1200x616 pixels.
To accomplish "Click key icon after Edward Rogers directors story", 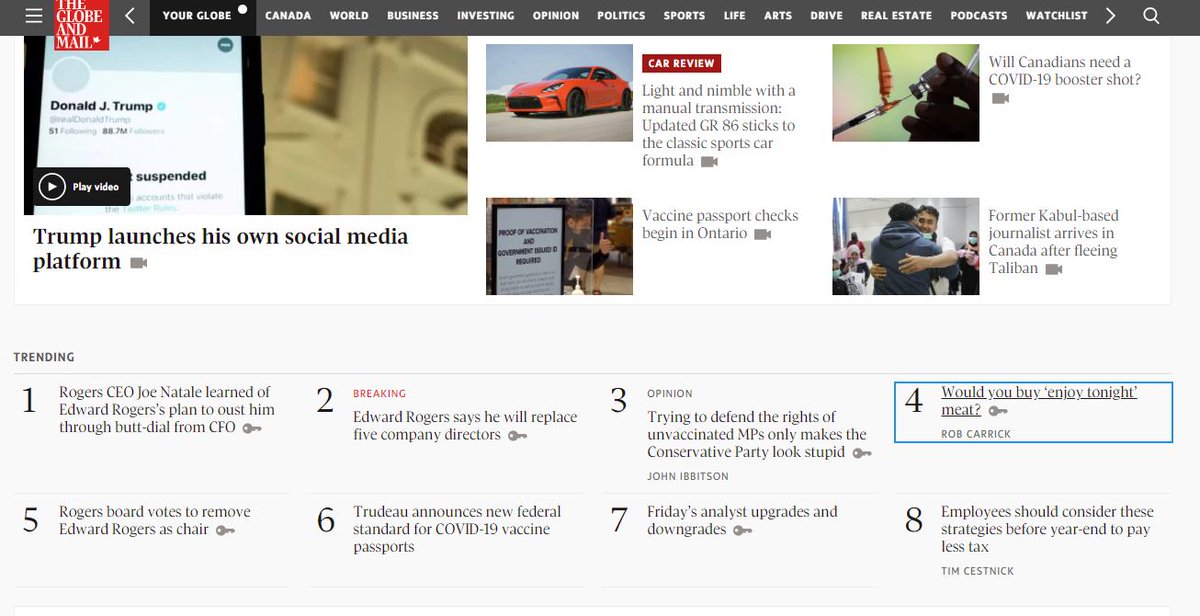I will [517, 436].
